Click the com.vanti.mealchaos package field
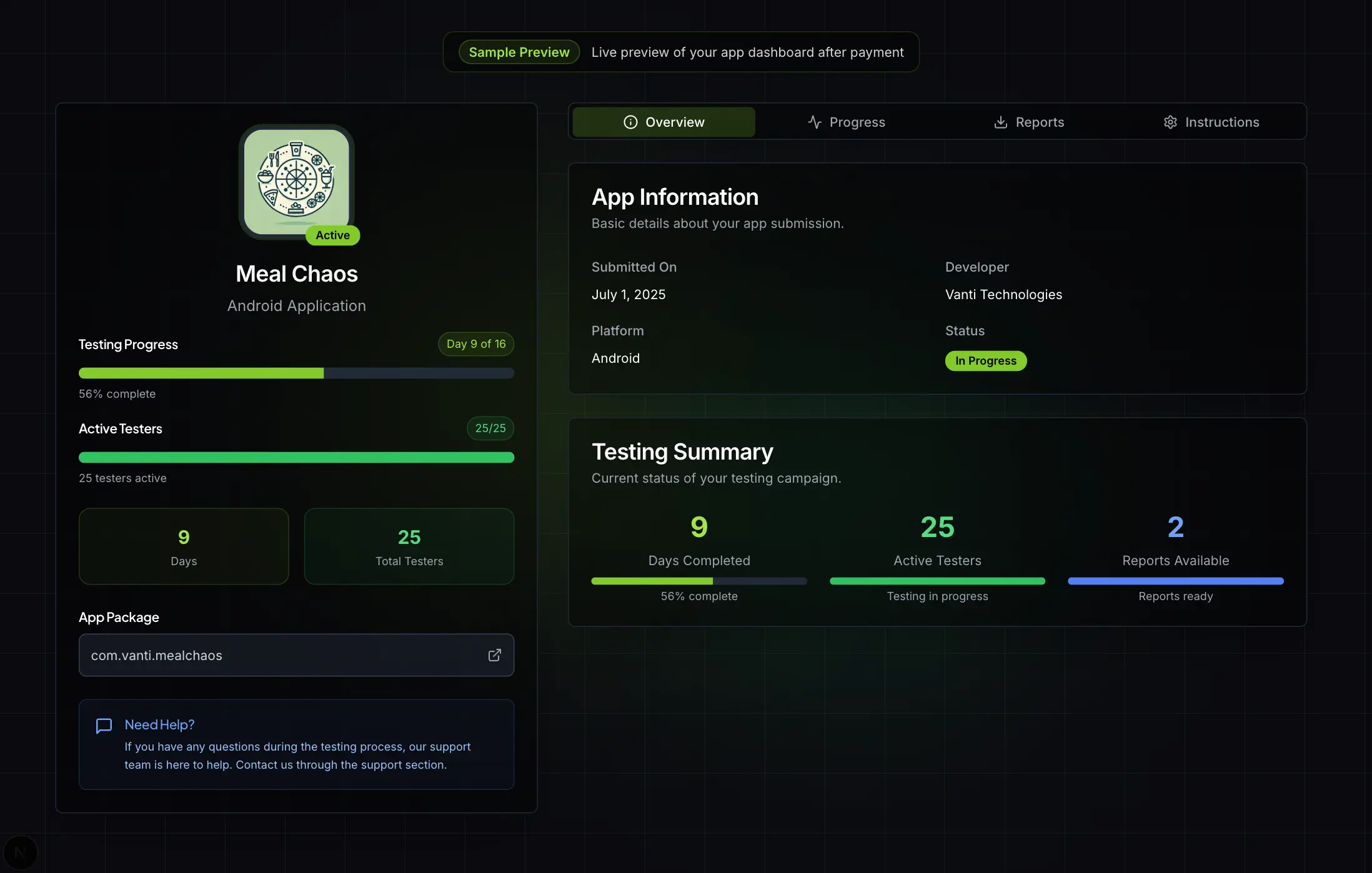1372x873 pixels. tap(296, 655)
